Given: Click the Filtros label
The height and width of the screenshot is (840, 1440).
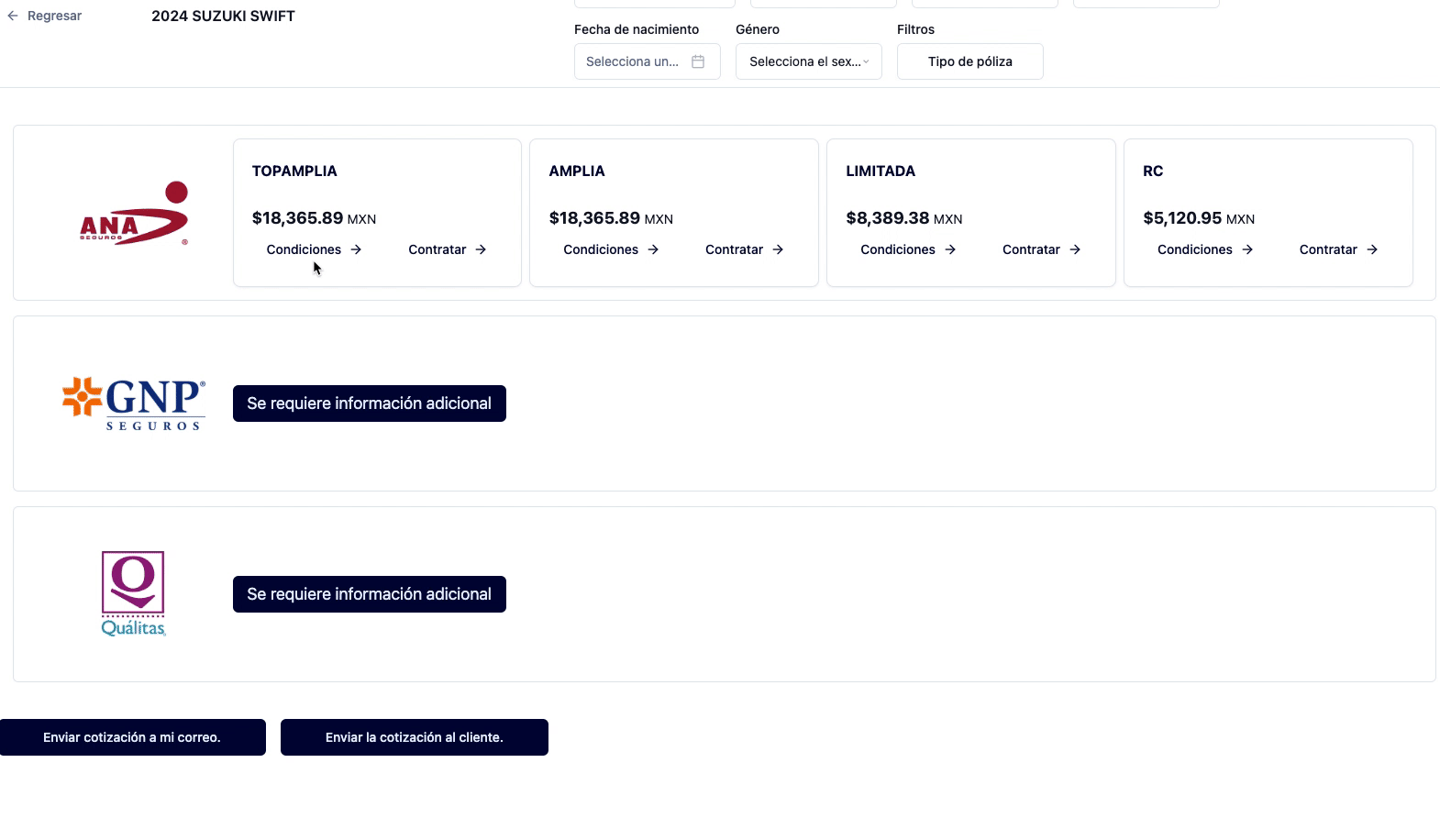Looking at the screenshot, I should click(915, 29).
